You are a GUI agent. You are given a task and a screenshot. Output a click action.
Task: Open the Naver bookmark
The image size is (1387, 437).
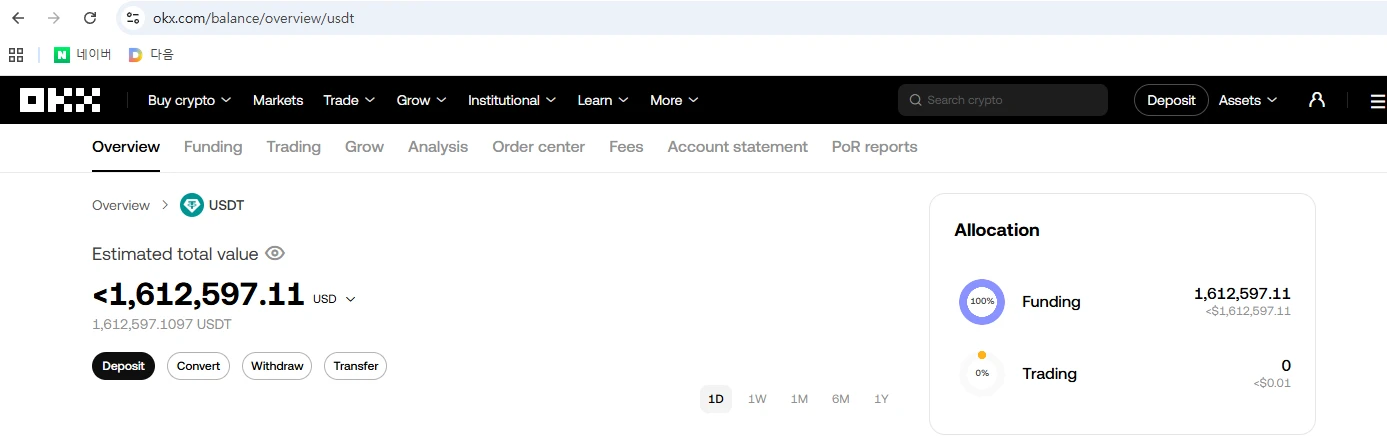point(83,55)
